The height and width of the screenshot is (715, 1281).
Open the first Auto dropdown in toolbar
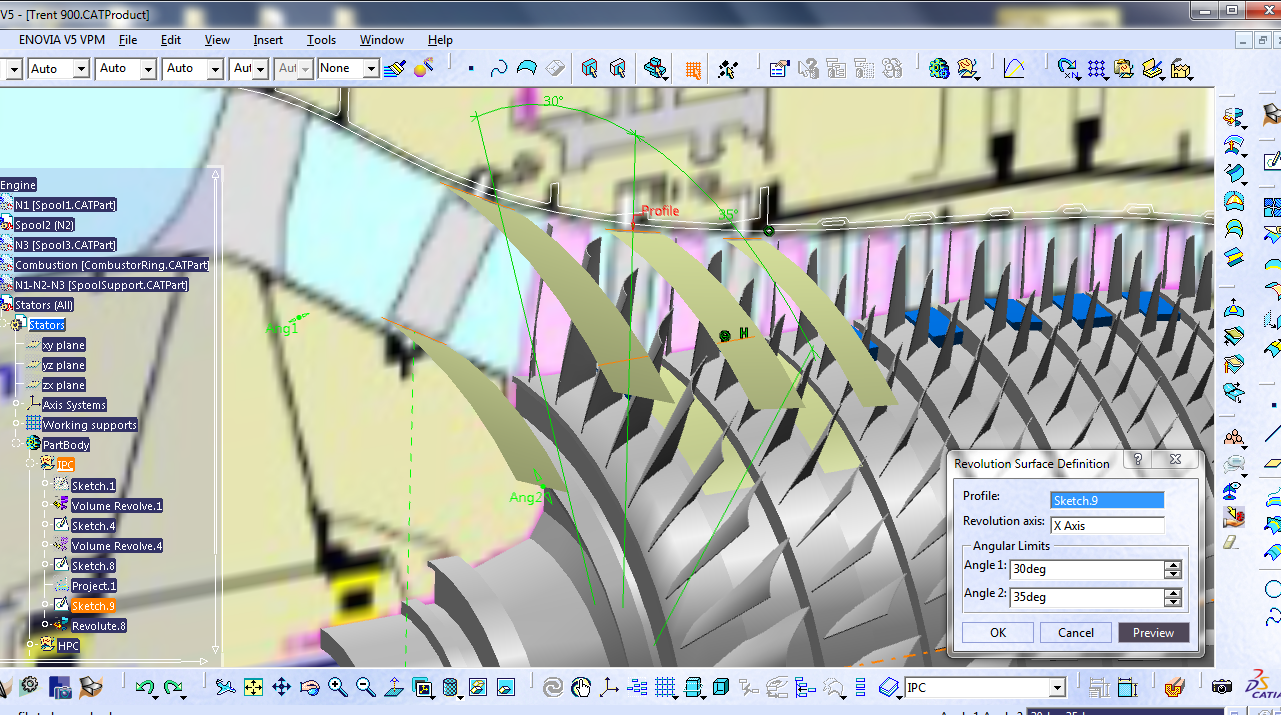point(79,69)
